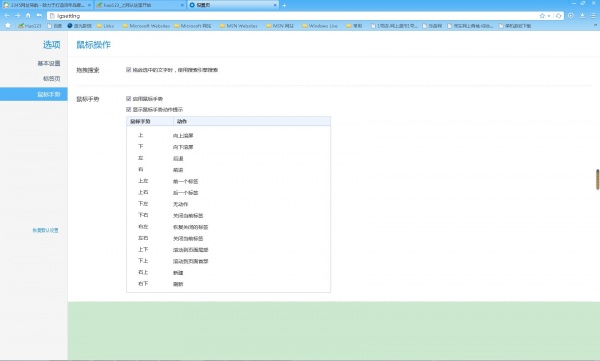The image size is (600, 361).
Task: Go back using the browser back arrow
Action: (x=7, y=16)
